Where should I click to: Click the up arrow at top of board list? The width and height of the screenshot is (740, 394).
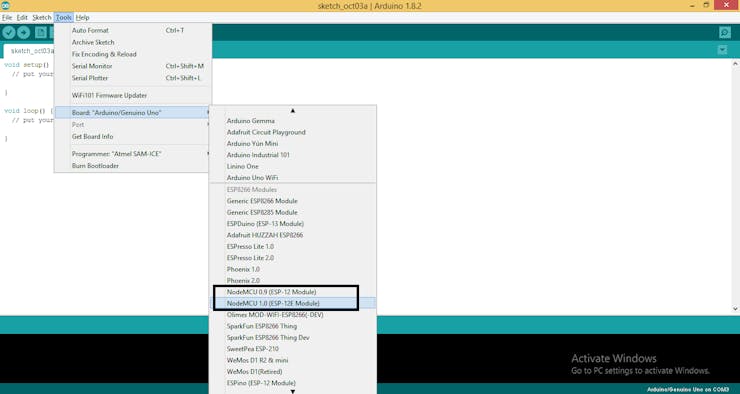(293, 110)
